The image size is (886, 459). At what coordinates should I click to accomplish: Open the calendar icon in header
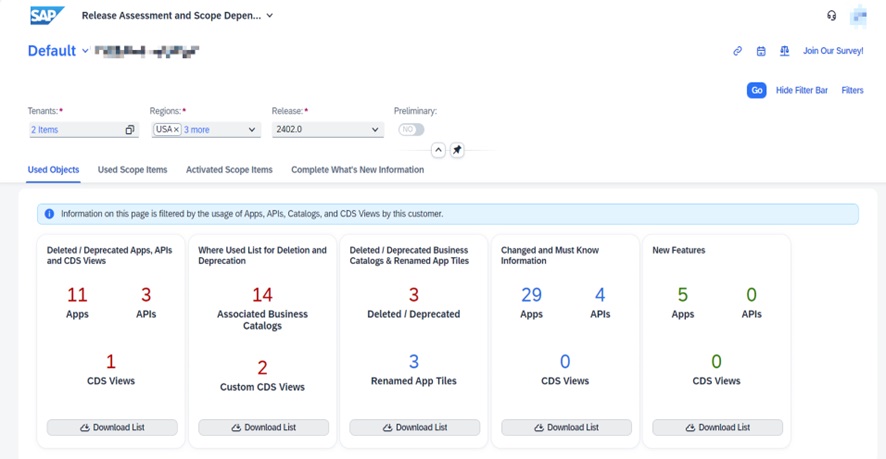761,51
